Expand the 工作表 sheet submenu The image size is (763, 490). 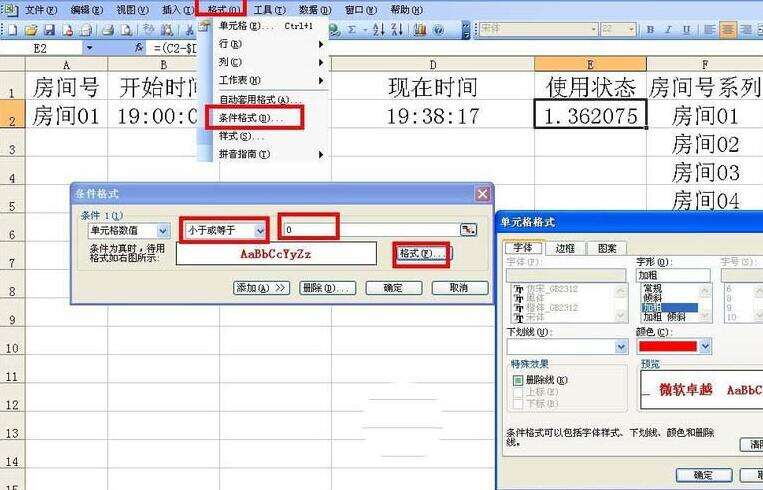coord(272,80)
